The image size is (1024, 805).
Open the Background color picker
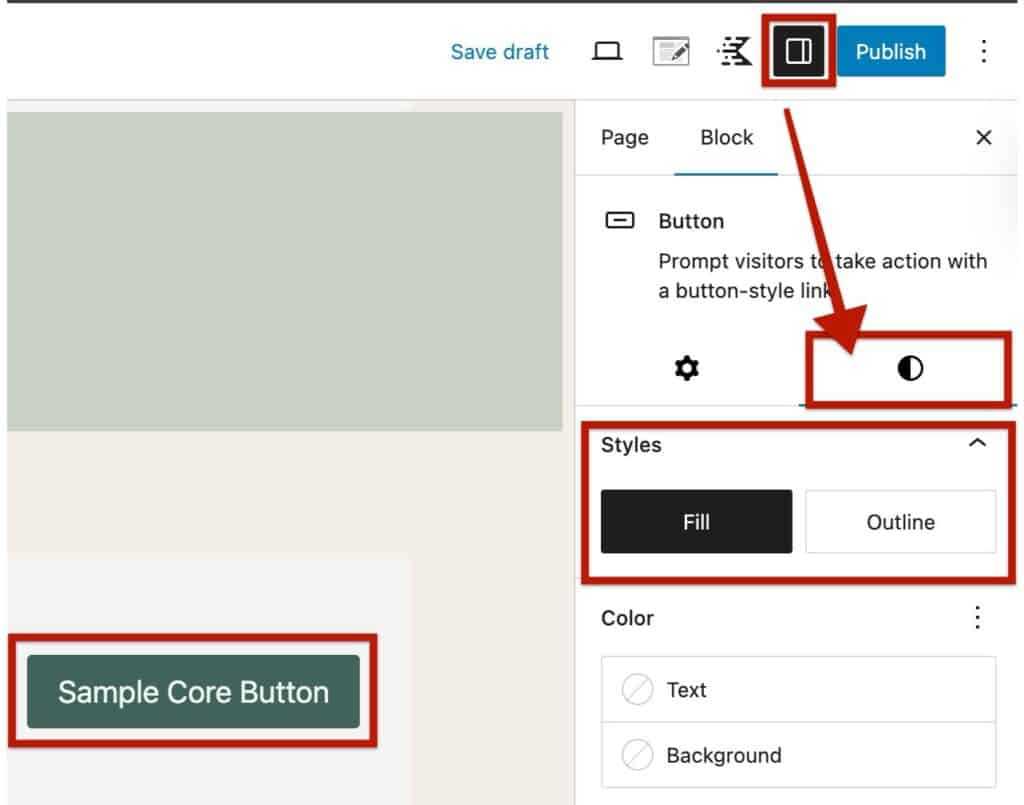click(798, 755)
